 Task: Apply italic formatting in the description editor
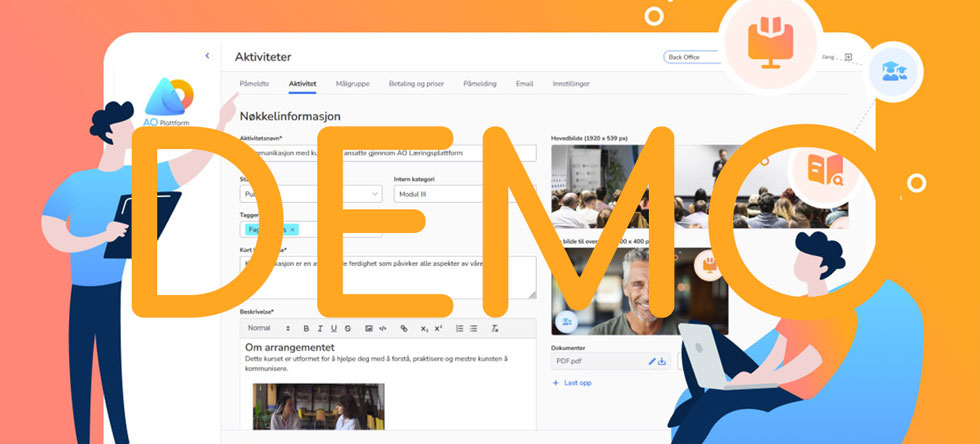[x=320, y=328]
